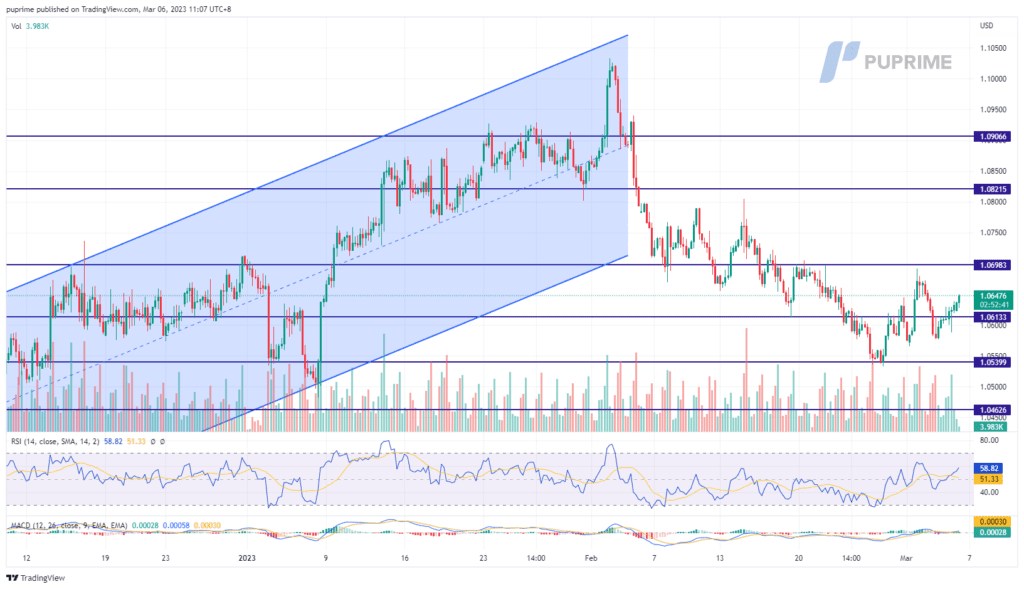Viewport: 1024px width, 589px height.
Task: Click the 80.00 RSI scale label
Action: pos(989,441)
